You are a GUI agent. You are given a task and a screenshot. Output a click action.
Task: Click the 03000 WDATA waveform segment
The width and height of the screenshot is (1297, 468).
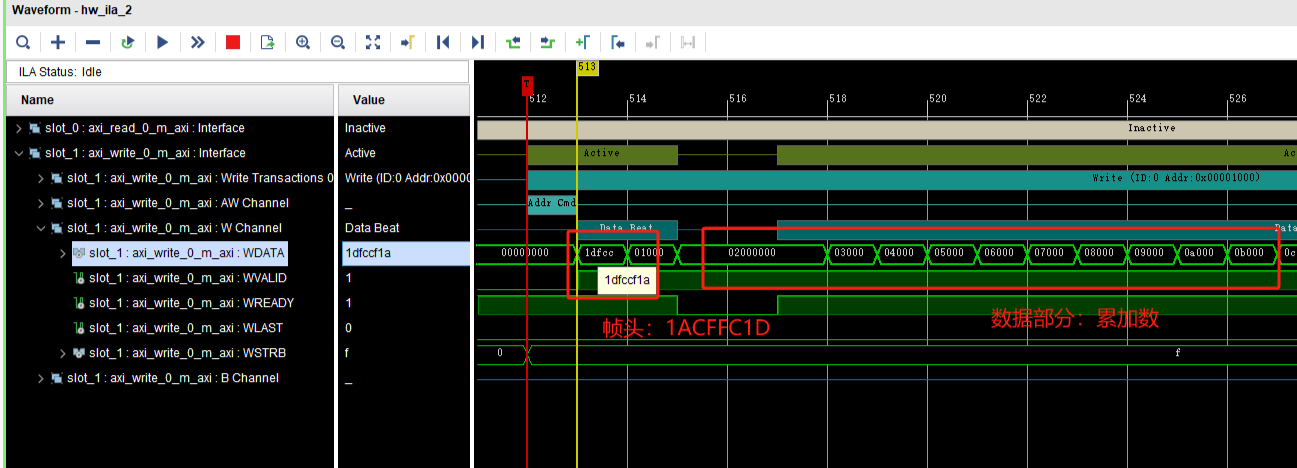click(851, 253)
